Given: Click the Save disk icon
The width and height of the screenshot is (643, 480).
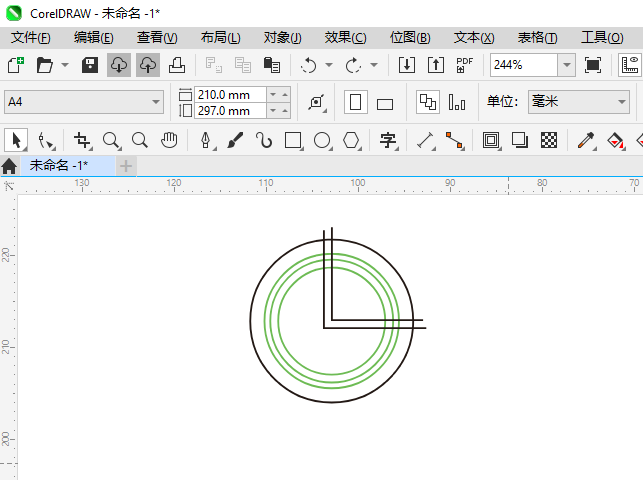Looking at the screenshot, I should click(x=90, y=65).
